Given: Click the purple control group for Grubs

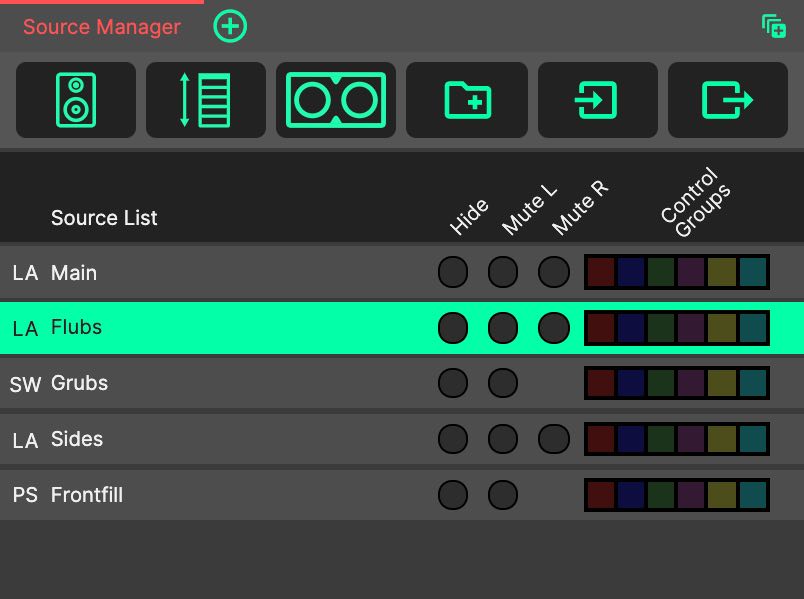Looking at the screenshot, I should (x=691, y=383).
